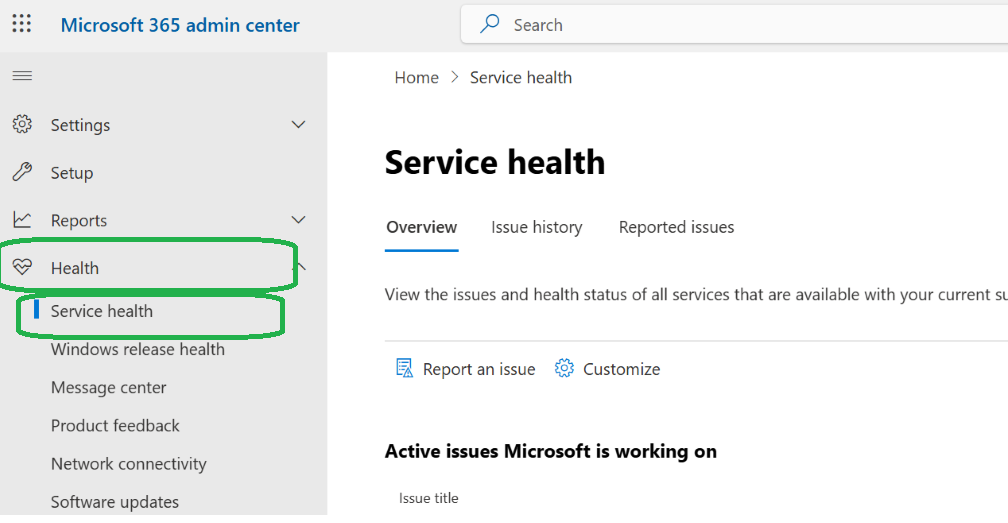
Task: Click the Settings gear icon in sidebar
Action: [22, 124]
